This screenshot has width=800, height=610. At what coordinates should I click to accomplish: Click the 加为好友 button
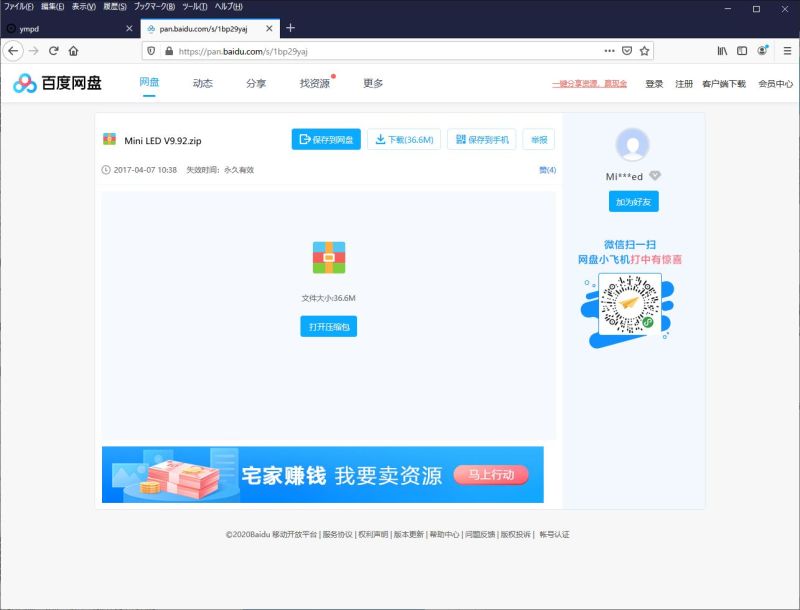coord(633,202)
